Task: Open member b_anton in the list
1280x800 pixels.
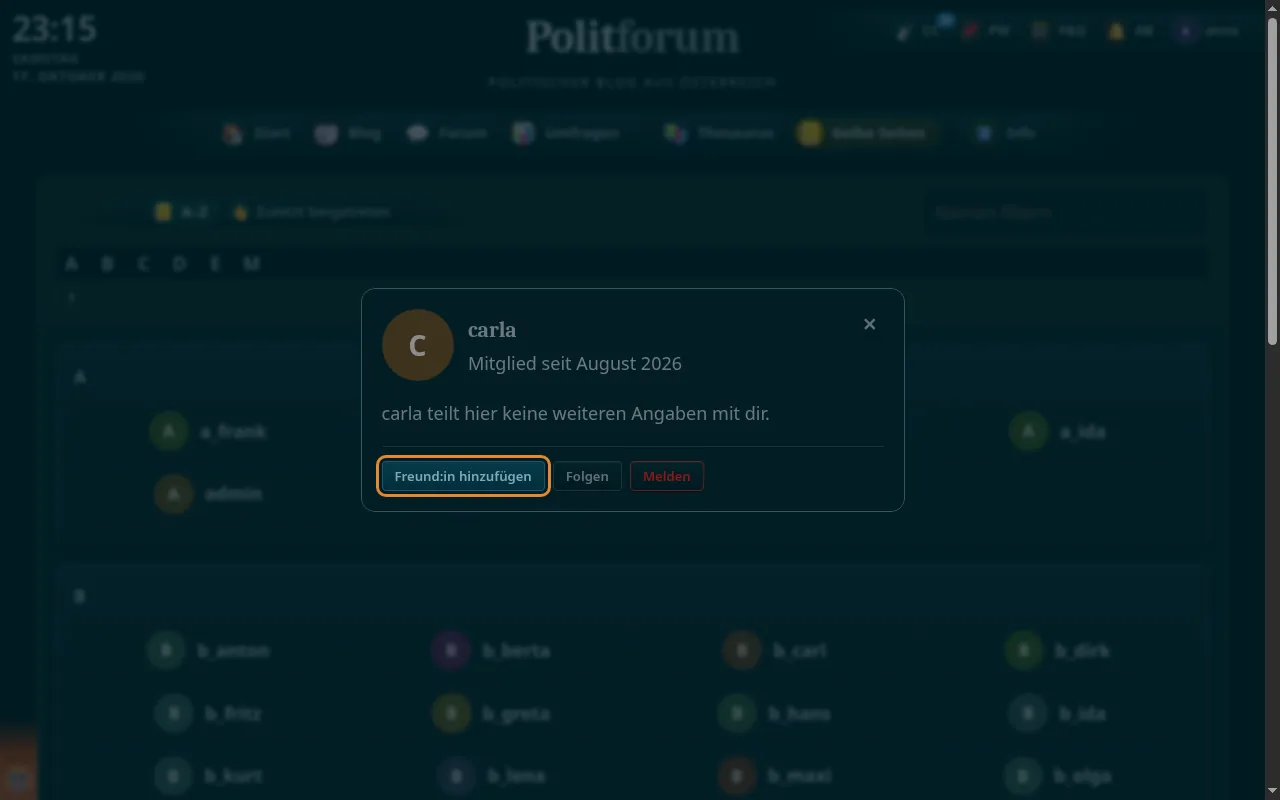Action: click(208, 651)
